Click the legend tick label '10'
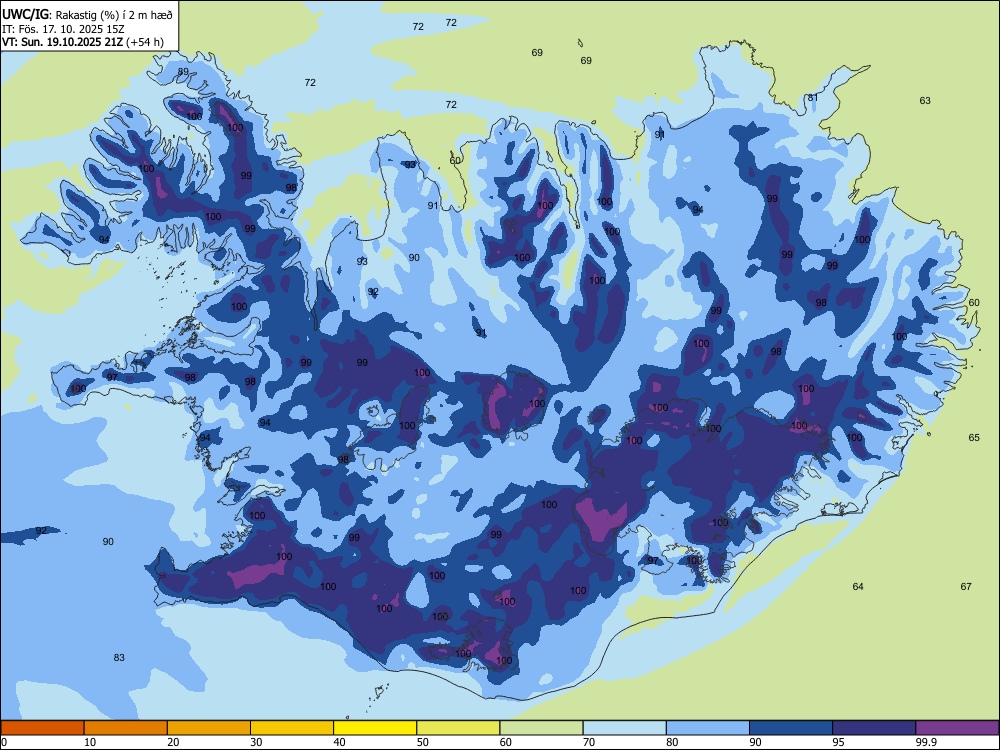This screenshot has width=1000, height=750. 90,742
